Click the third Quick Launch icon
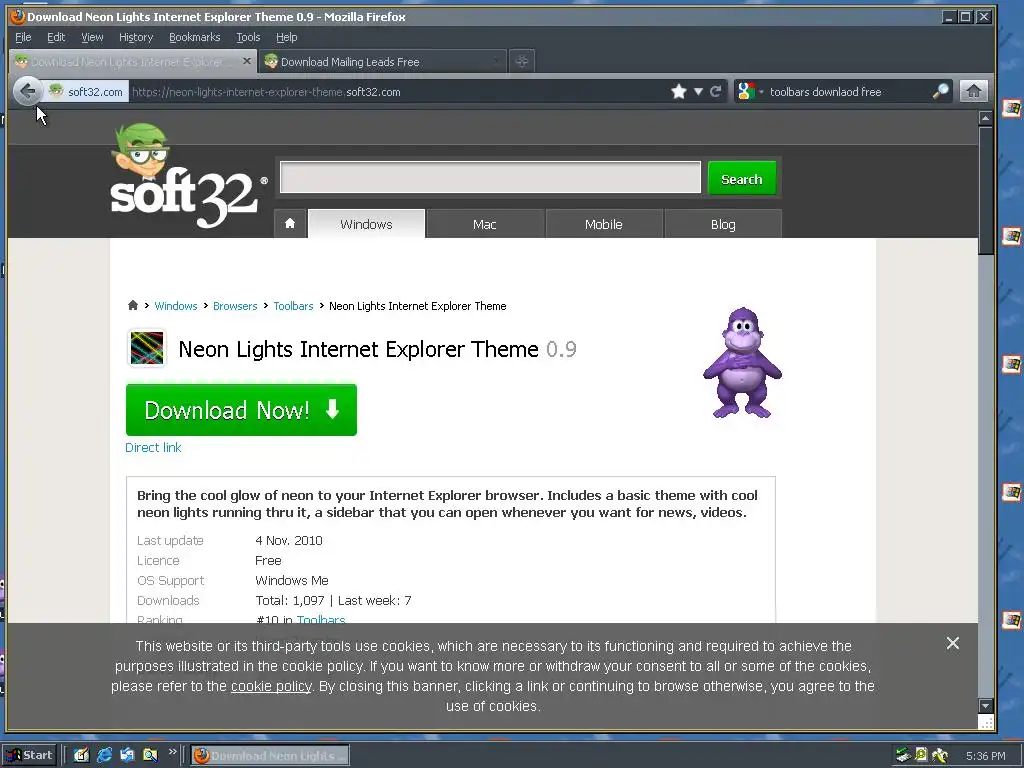The height and width of the screenshot is (768, 1024). 127,755
